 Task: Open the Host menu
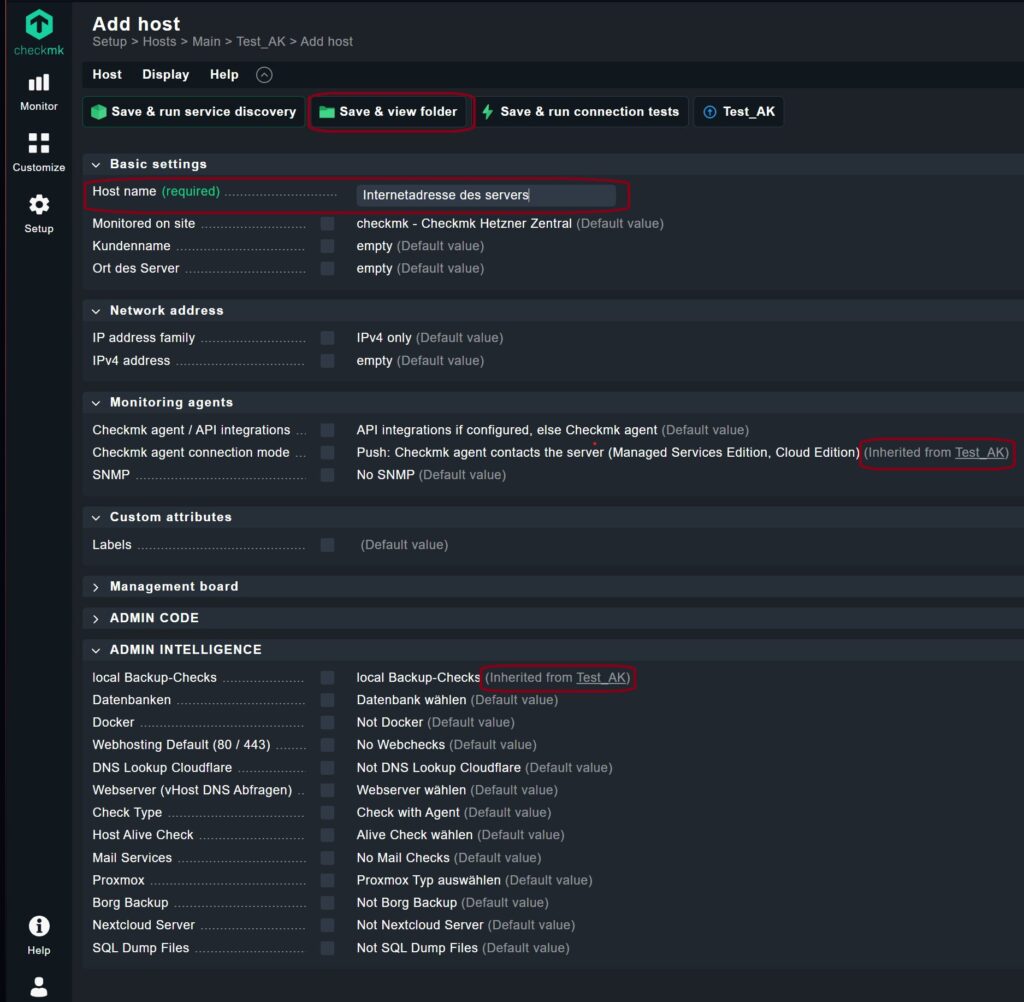pyautogui.click(x=106, y=74)
